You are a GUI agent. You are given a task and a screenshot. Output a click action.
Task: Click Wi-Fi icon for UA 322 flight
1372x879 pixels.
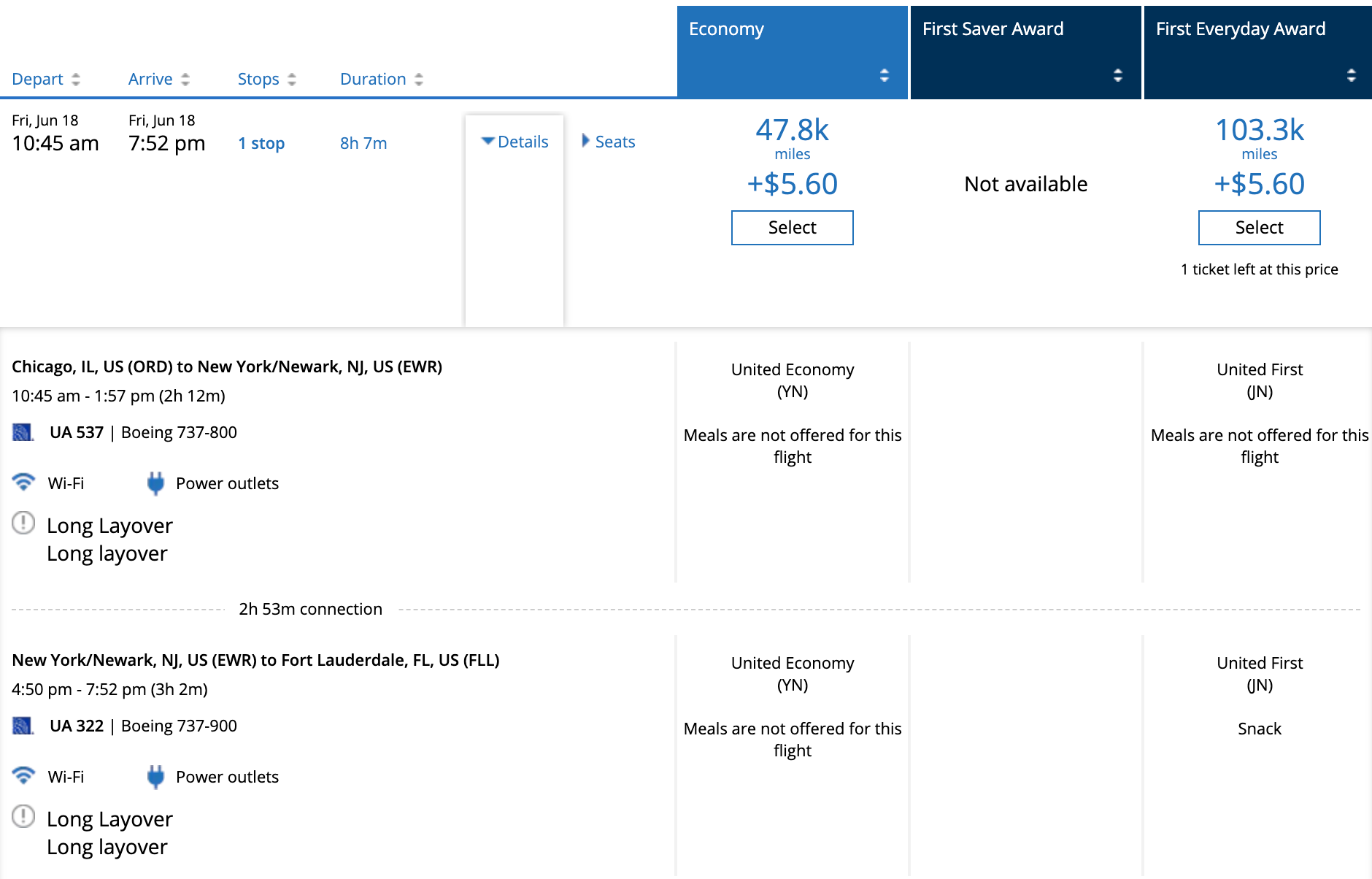[x=23, y=775]
